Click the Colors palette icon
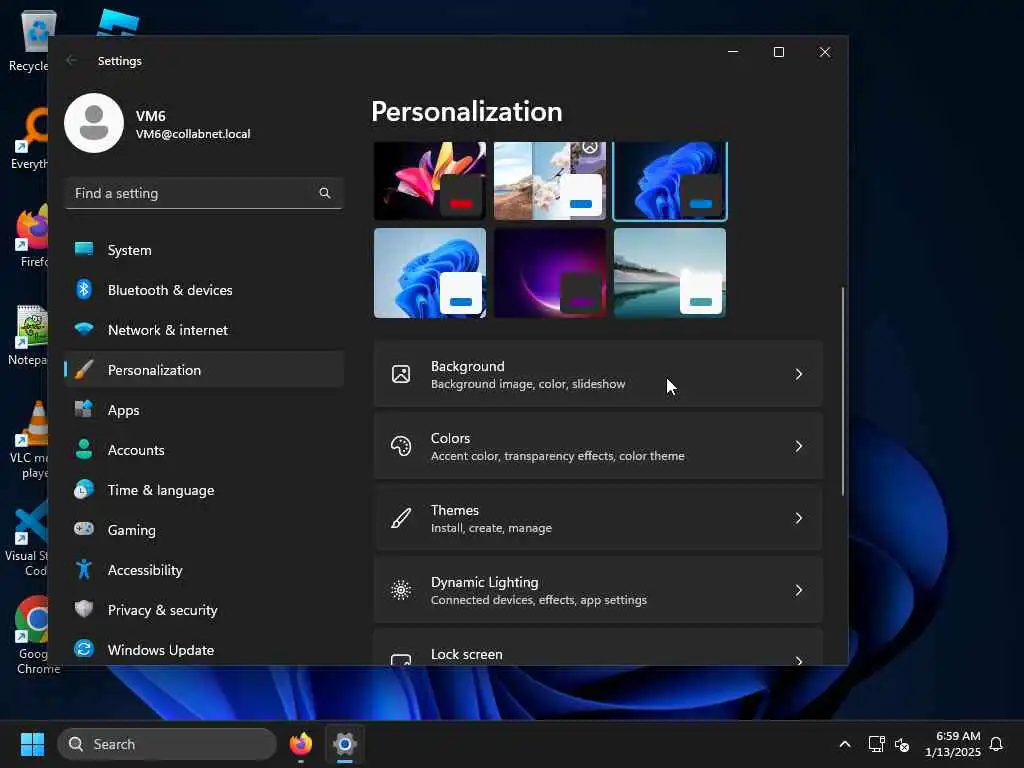The height and width of the screenshot is (768, 1024). coord(401,445)
